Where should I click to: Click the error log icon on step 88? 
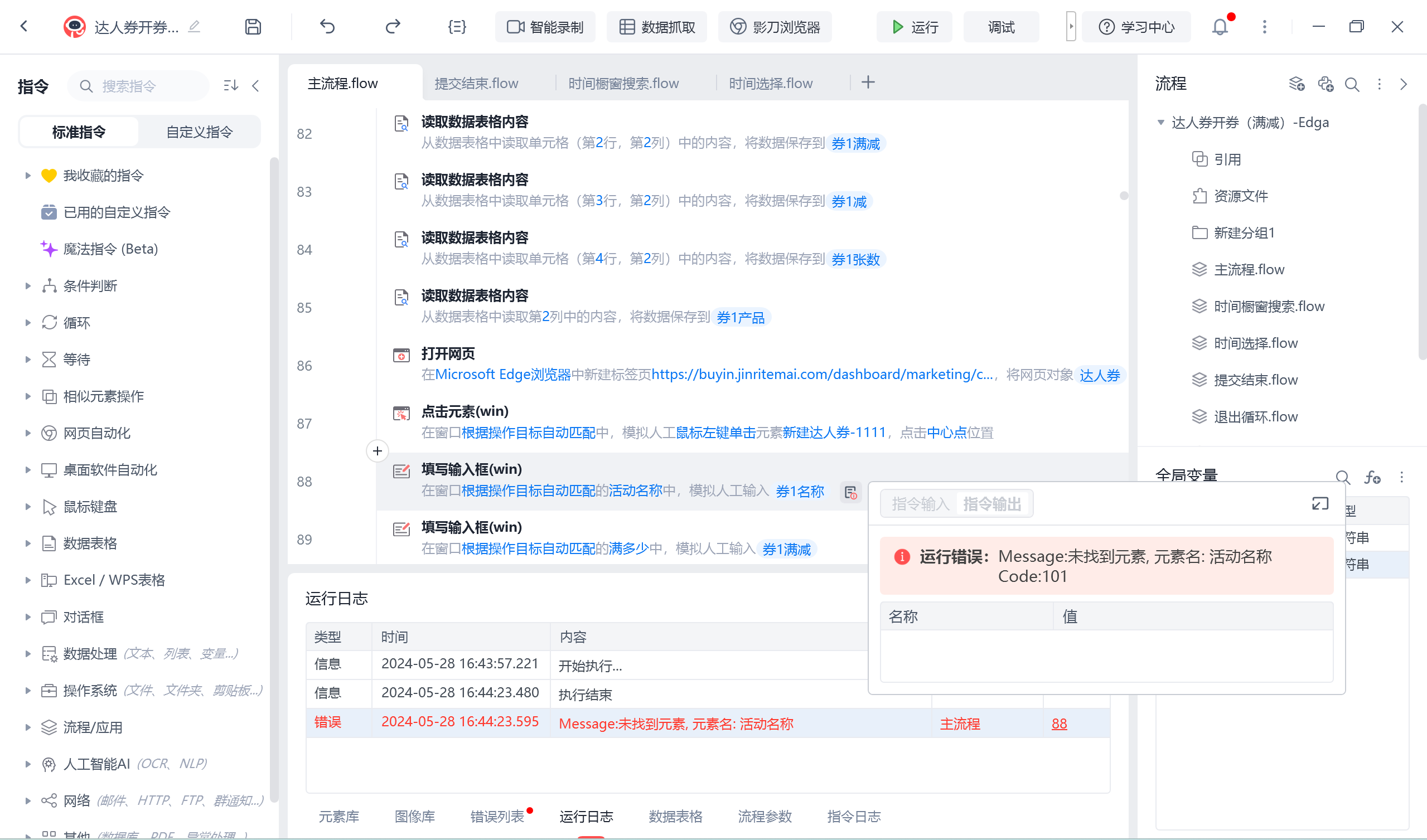pyautogui.click(x=850, y=492)
